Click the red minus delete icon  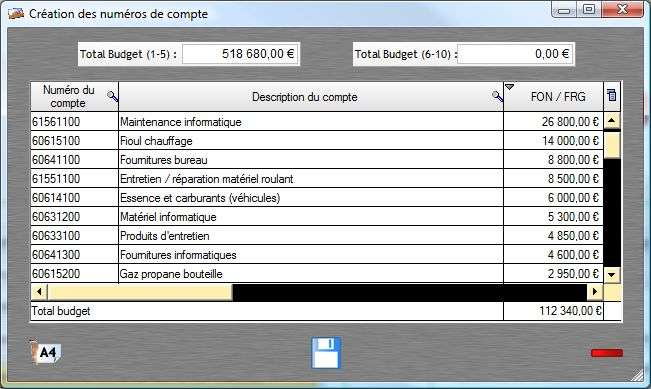point(607,353)
